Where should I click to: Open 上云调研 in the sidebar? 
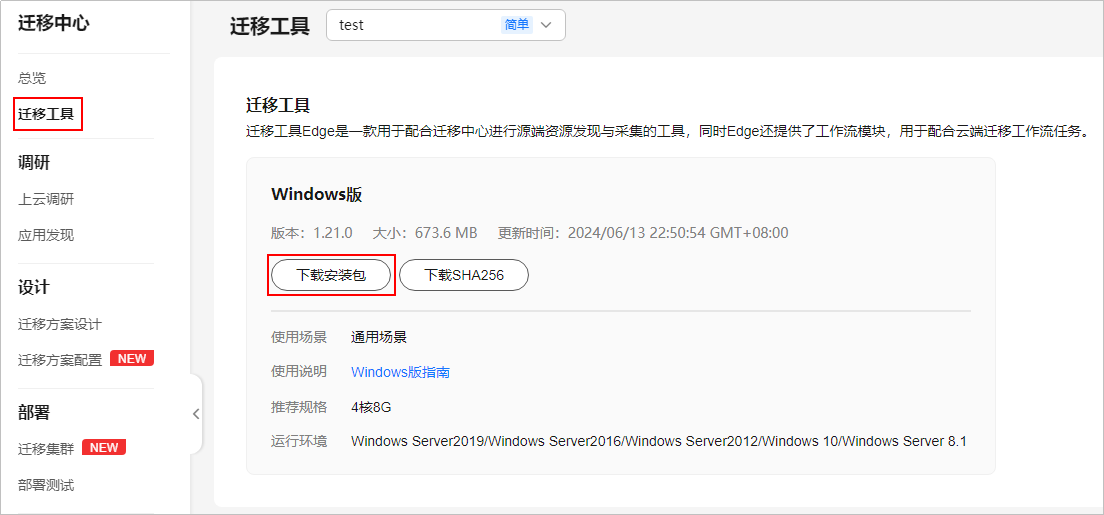(x=46, y=199)
